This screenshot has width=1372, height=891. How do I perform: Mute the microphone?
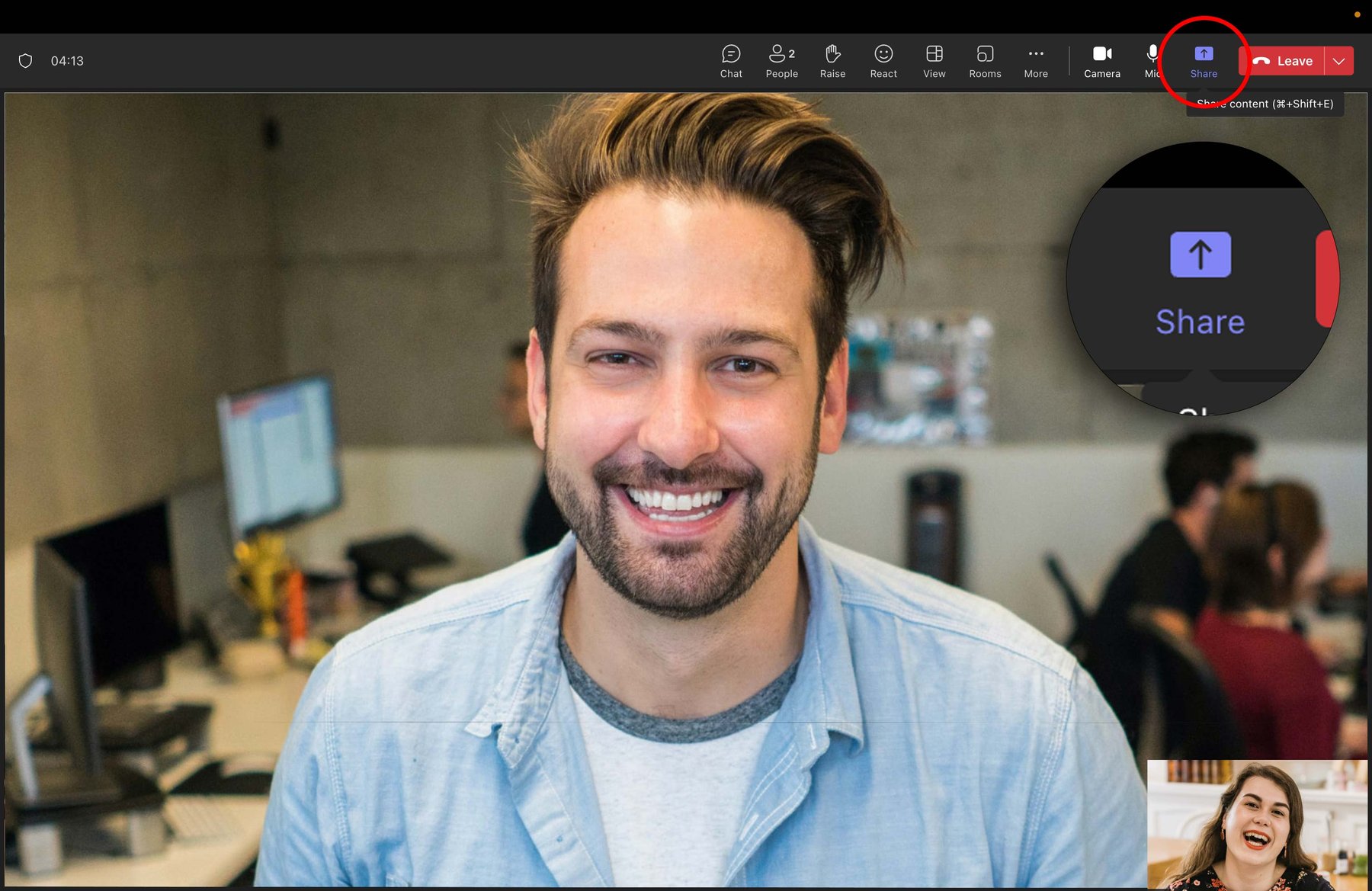tap(1151, 60)
